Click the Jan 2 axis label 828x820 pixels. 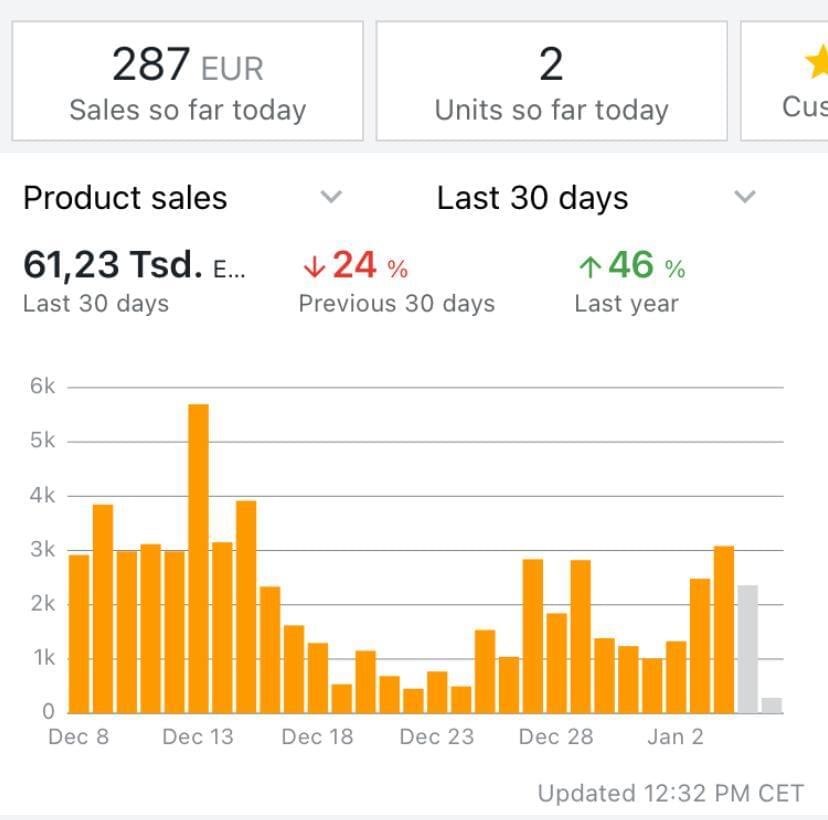pyautogui.click(x=675, y=737)
